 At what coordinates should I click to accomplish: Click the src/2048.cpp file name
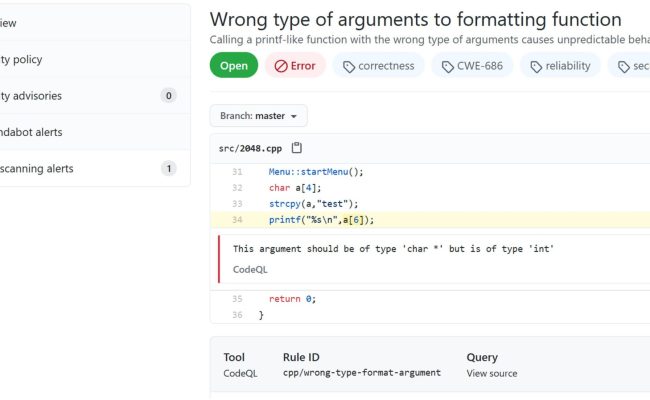point(250,148)
